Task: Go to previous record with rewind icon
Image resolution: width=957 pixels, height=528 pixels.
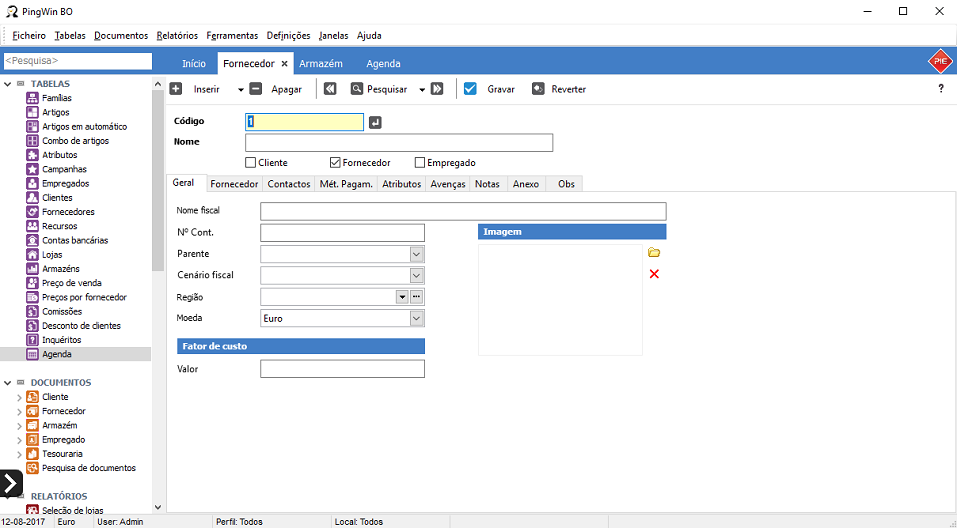Action: [330, 89]
